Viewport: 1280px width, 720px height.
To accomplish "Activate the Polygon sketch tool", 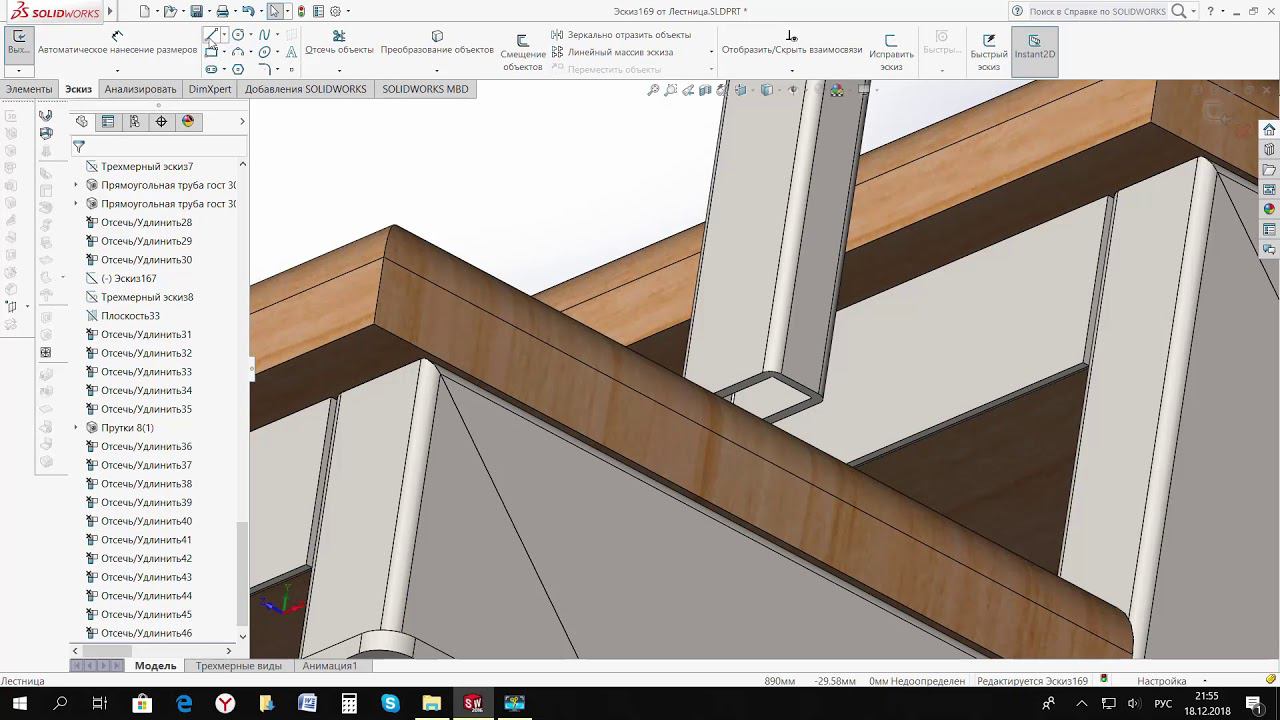I will tap(238, 70).
